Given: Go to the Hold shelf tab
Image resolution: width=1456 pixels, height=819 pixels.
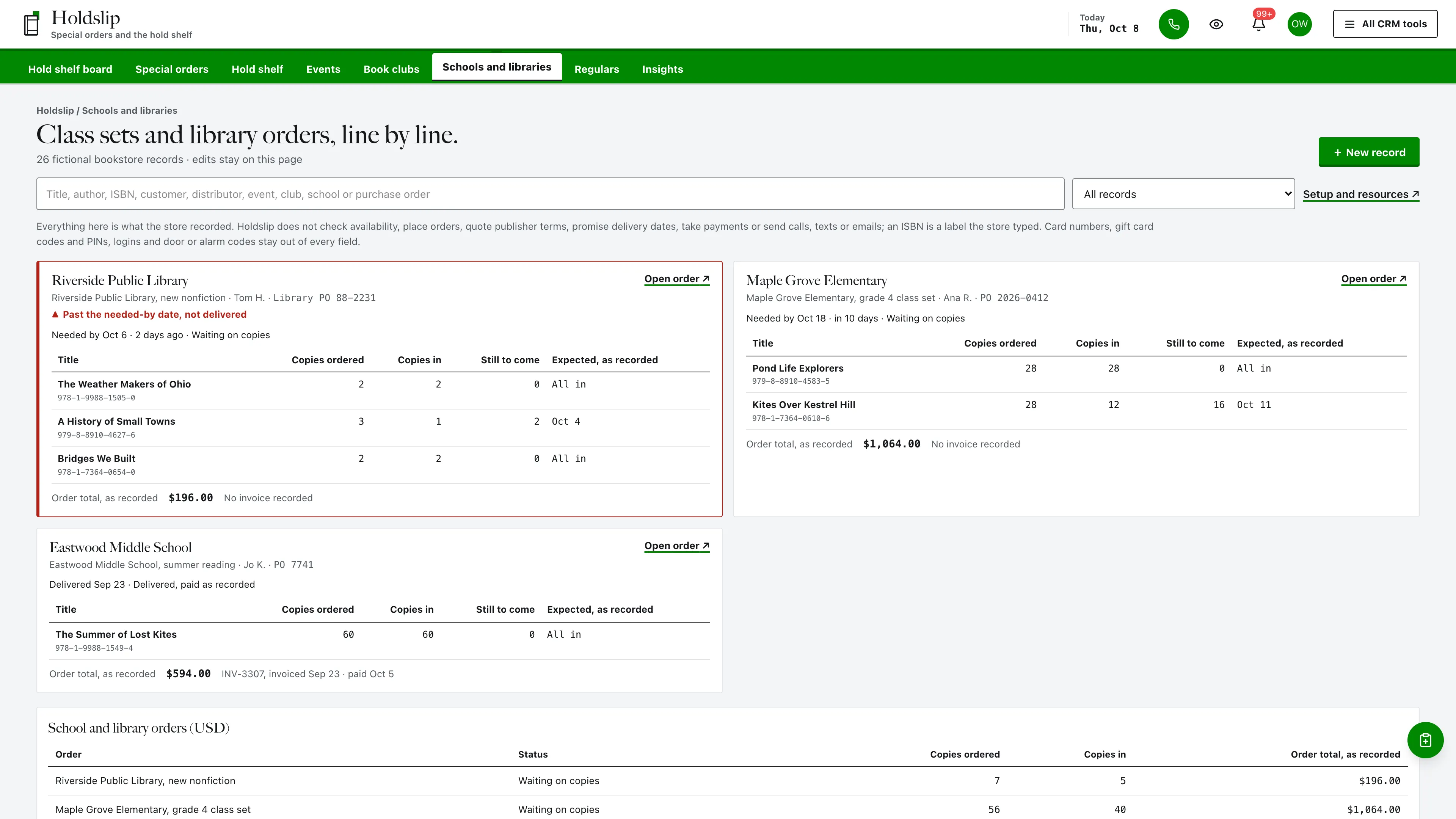Looking at the screenshot, I should pos(257,69).
